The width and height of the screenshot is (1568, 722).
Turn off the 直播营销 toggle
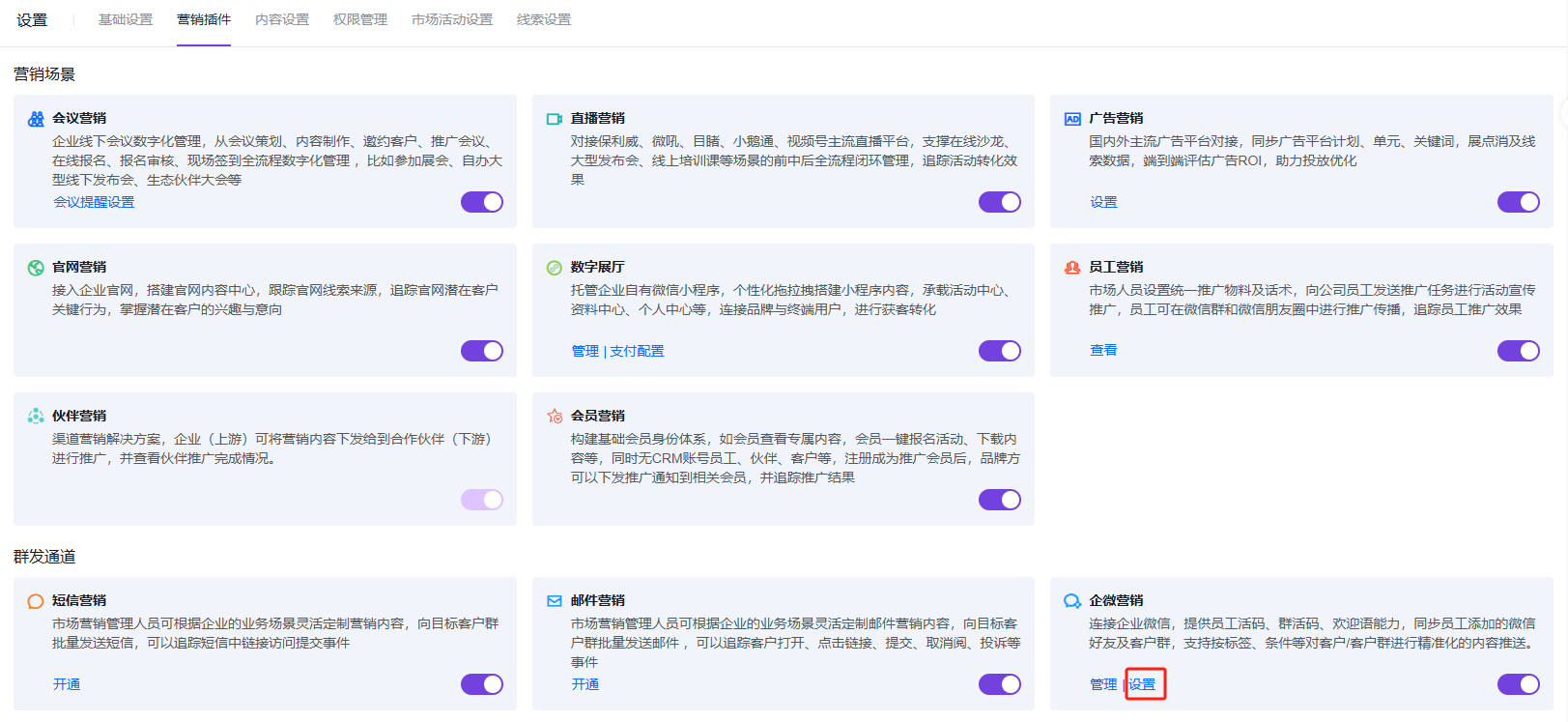(1000, 202)
